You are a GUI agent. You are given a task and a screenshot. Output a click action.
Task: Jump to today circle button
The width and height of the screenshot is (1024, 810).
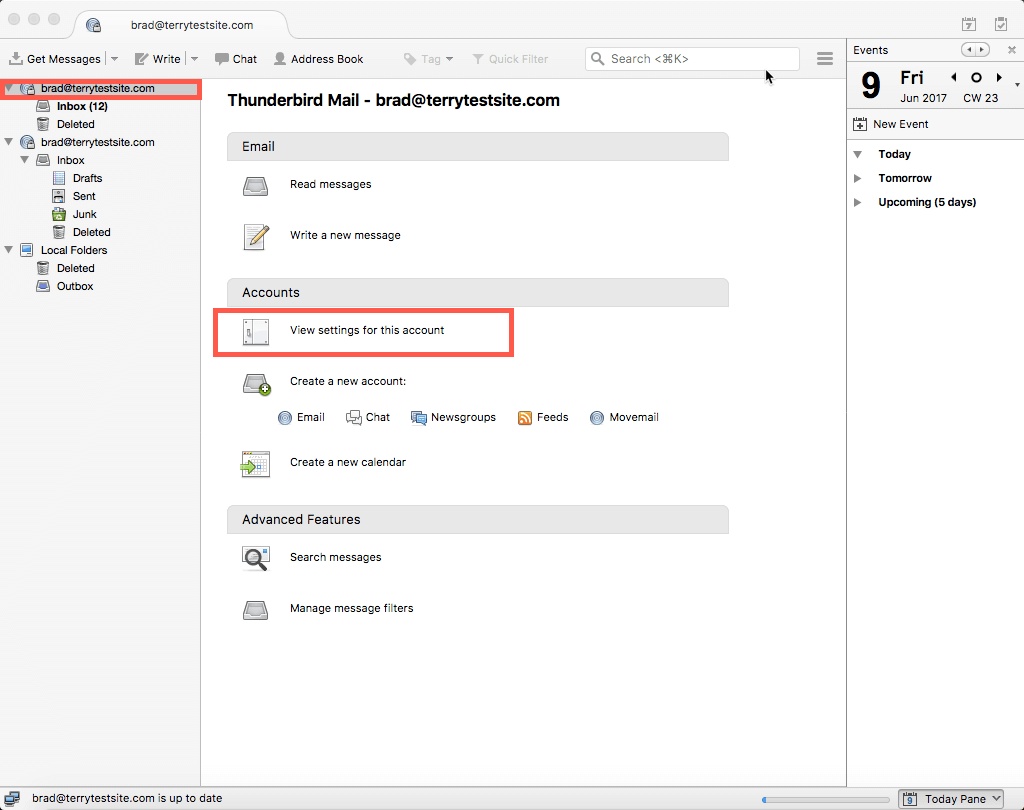coord(976,77)
